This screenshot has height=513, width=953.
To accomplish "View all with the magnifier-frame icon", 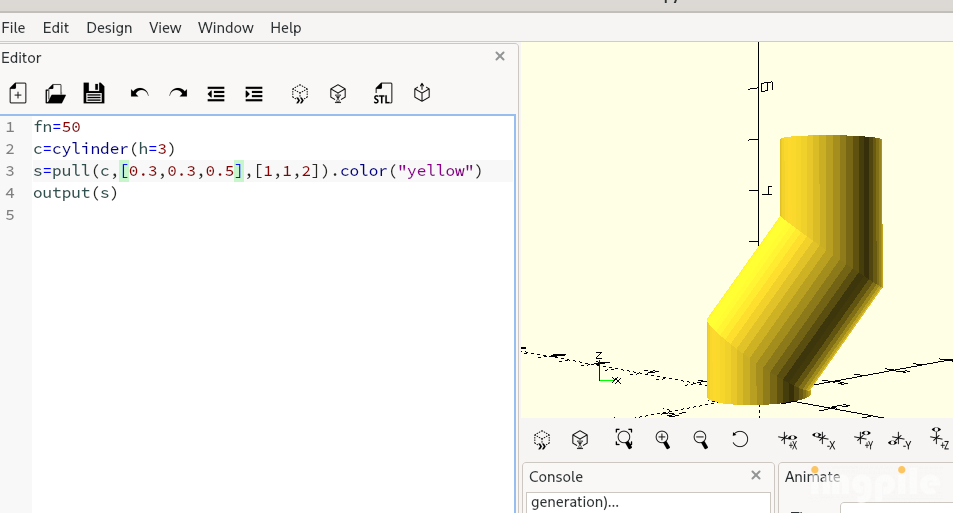I will tap(624, 439).
